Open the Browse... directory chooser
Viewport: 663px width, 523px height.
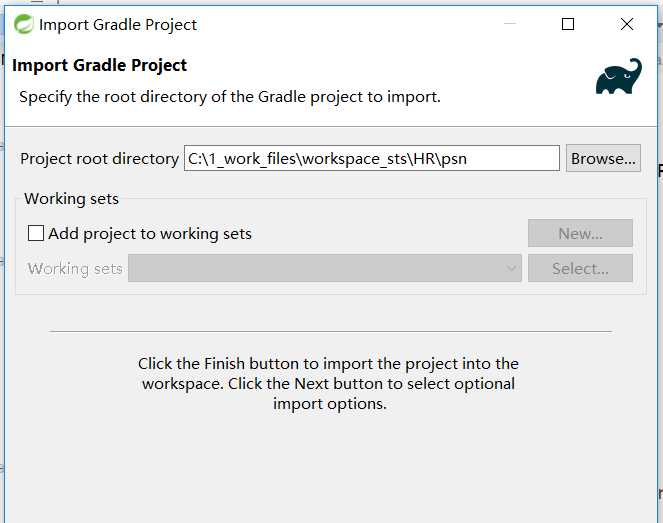(603, 158)
